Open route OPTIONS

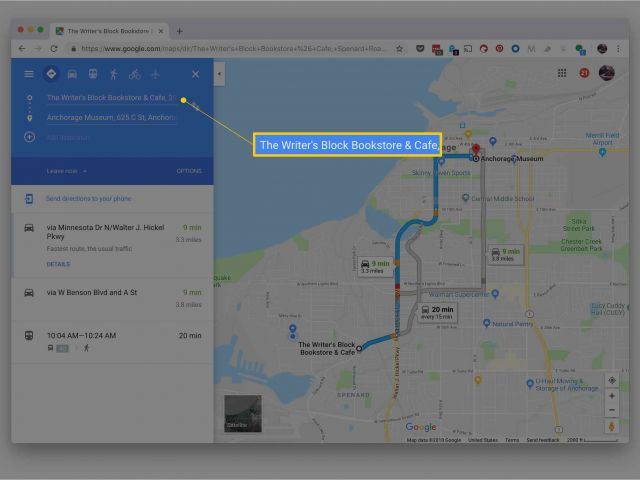click(x=189, y=171)
